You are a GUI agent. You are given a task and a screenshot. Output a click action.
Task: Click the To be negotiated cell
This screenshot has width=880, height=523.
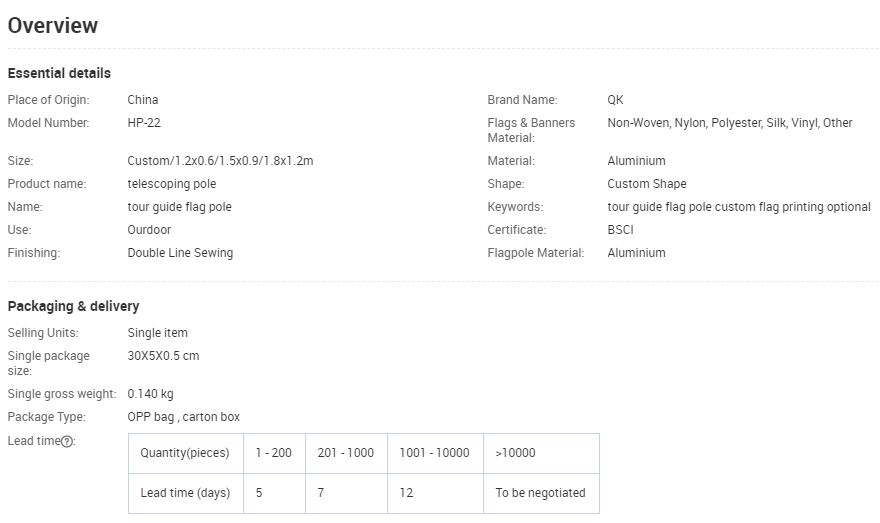coord(540,493)
